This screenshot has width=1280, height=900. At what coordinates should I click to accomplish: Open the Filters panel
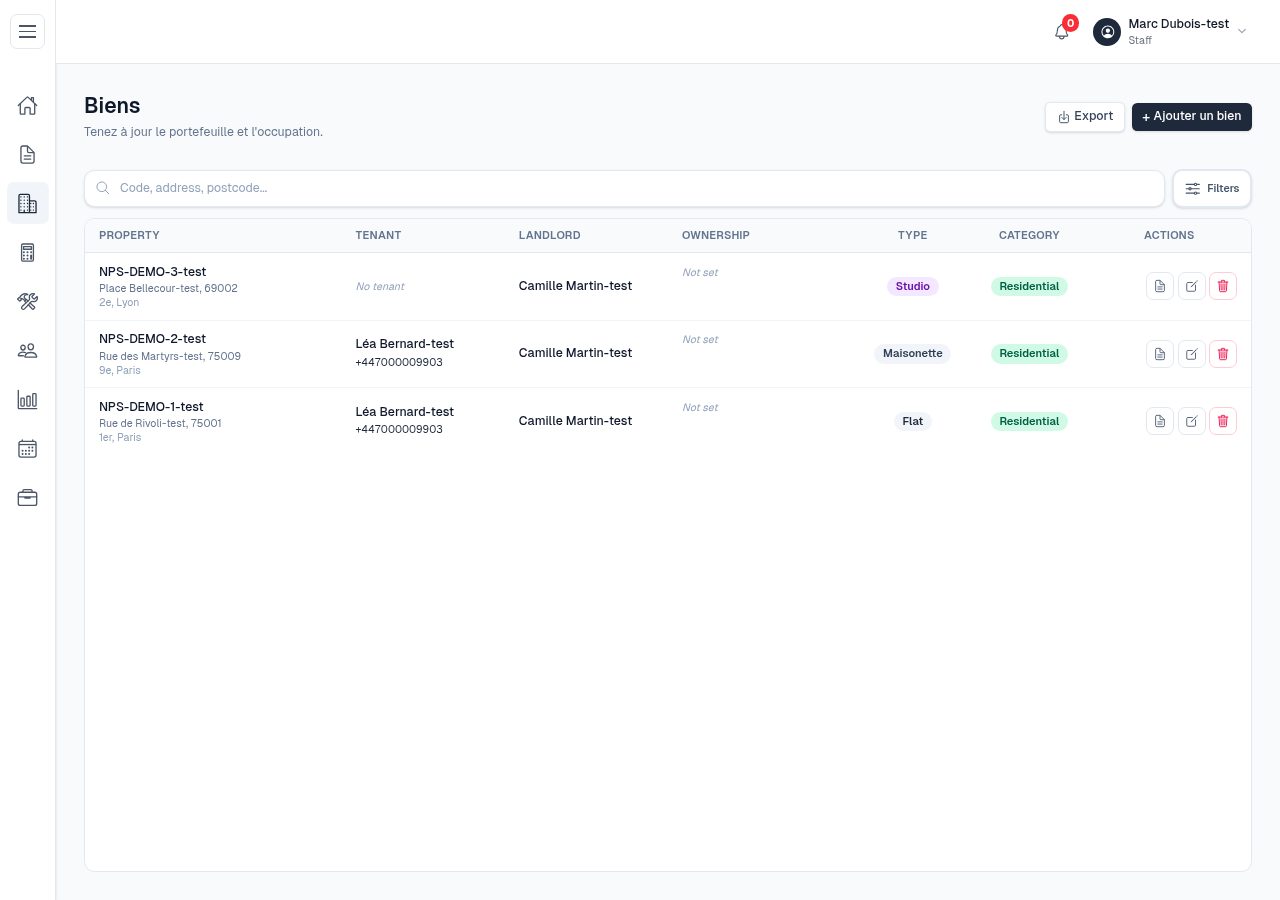(1212, 188)
